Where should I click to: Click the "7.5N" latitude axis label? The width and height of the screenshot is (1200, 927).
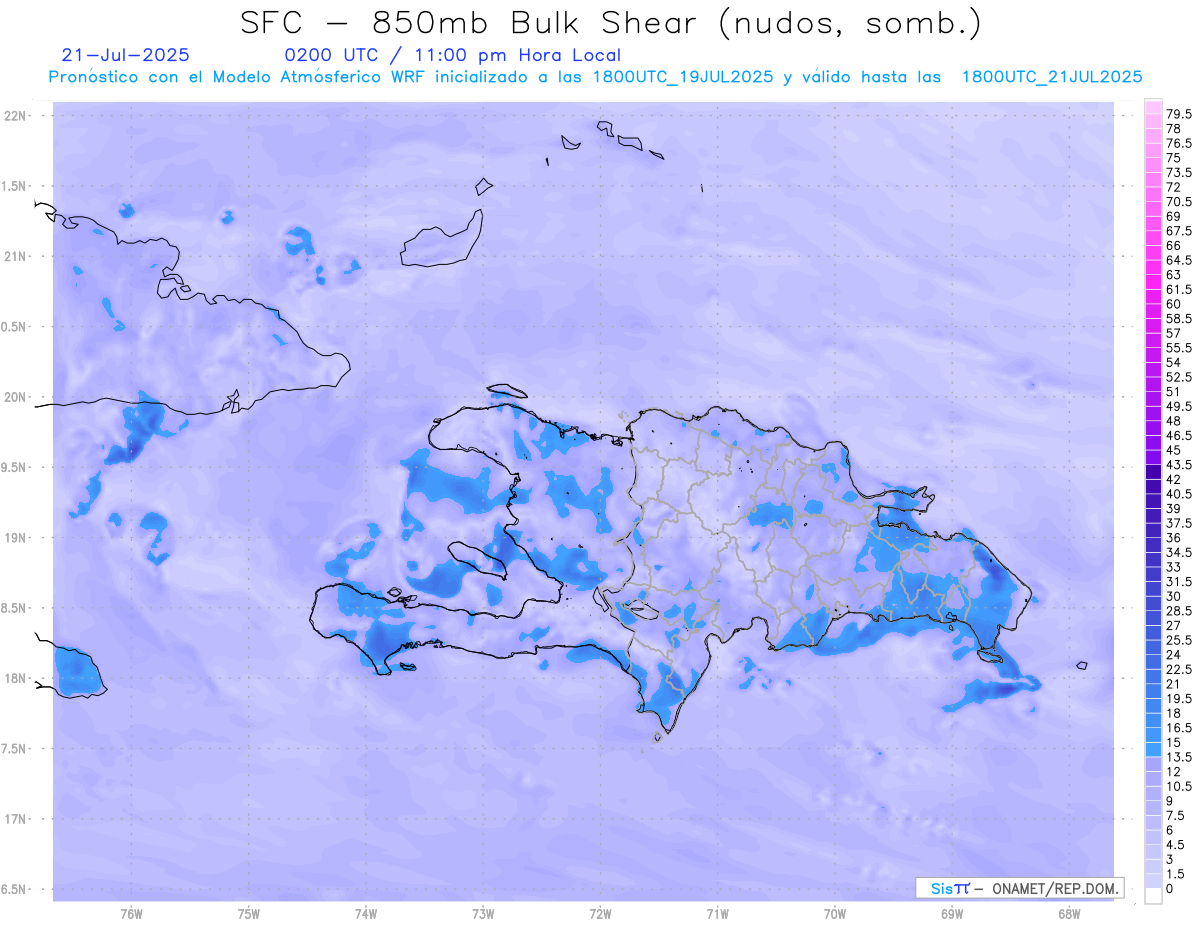point(14,749)
